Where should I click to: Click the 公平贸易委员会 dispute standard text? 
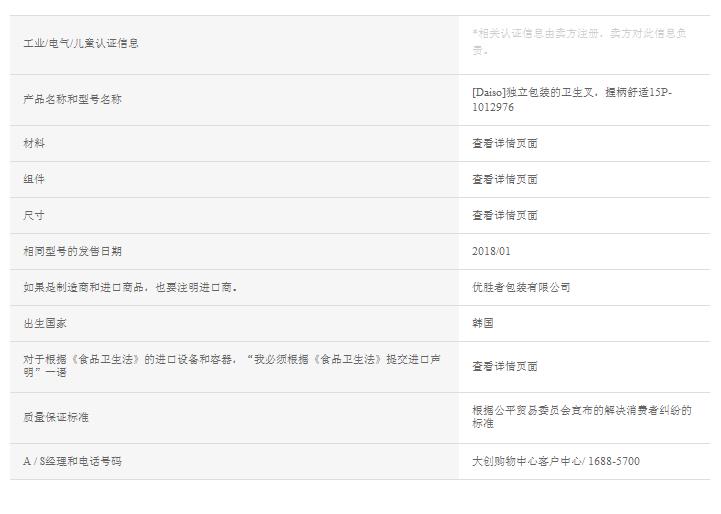point(581,417)
